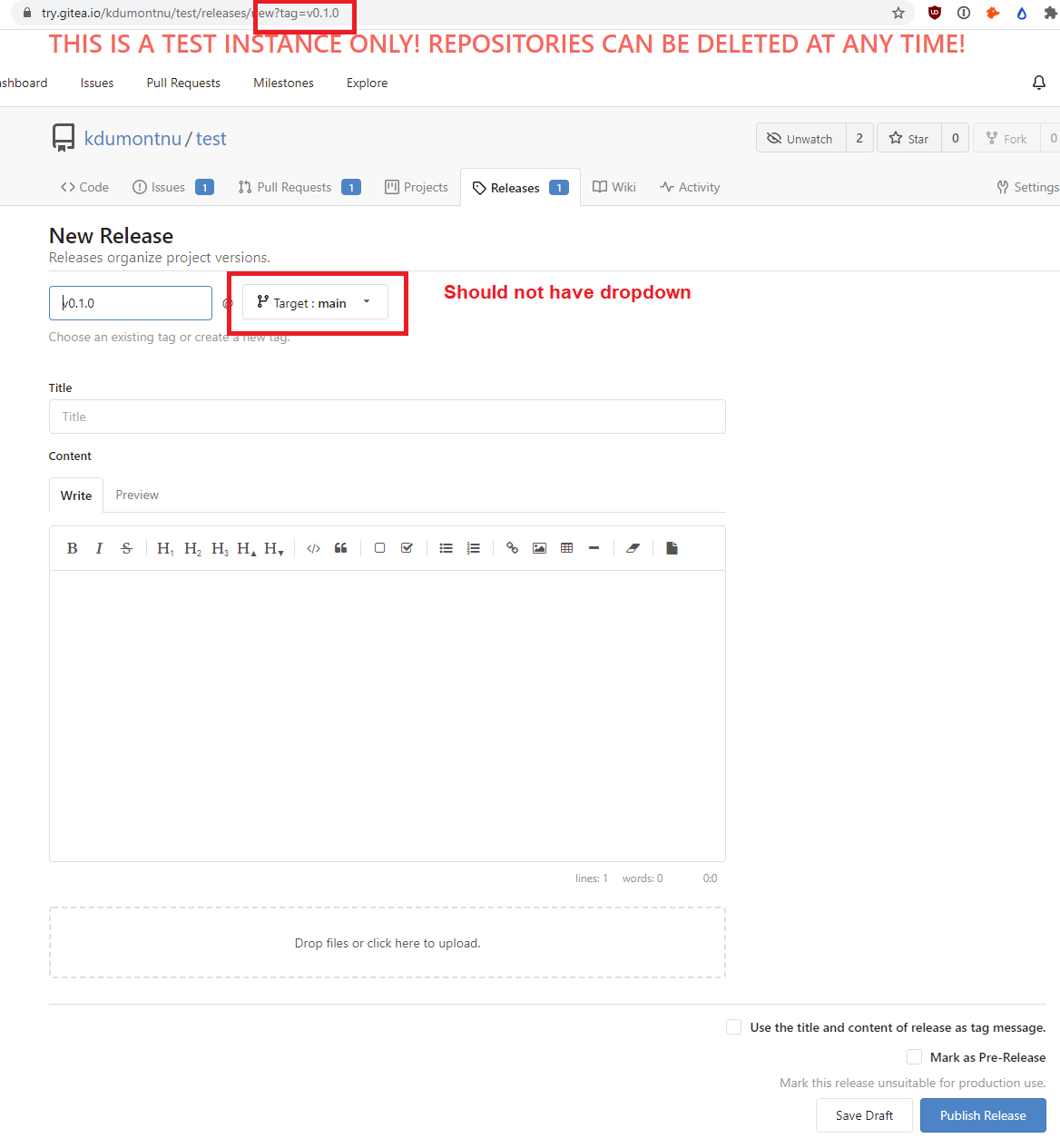Open Explore in top navigation
Screen dimensions: 1060x1148
[x=367, y=83]
